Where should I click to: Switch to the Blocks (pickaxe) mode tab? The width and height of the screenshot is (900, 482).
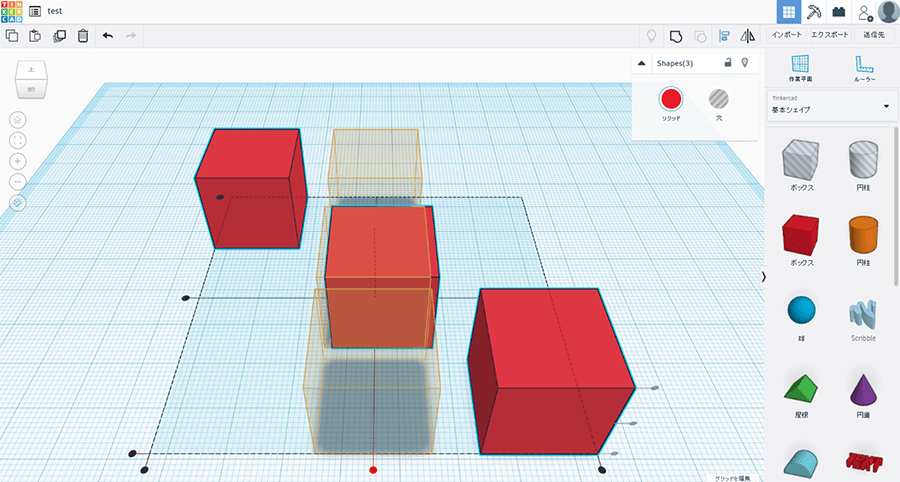tap(814, 11)
